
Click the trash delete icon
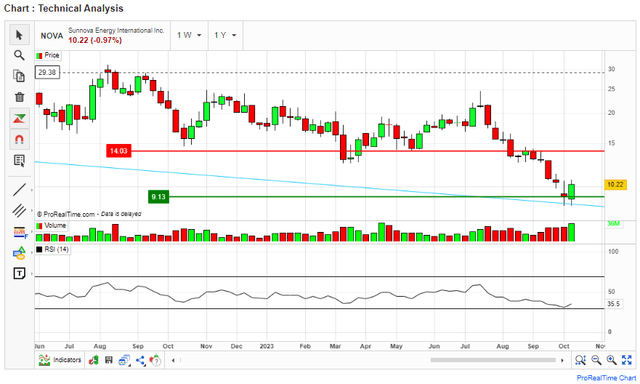click(x=19, y=97)
